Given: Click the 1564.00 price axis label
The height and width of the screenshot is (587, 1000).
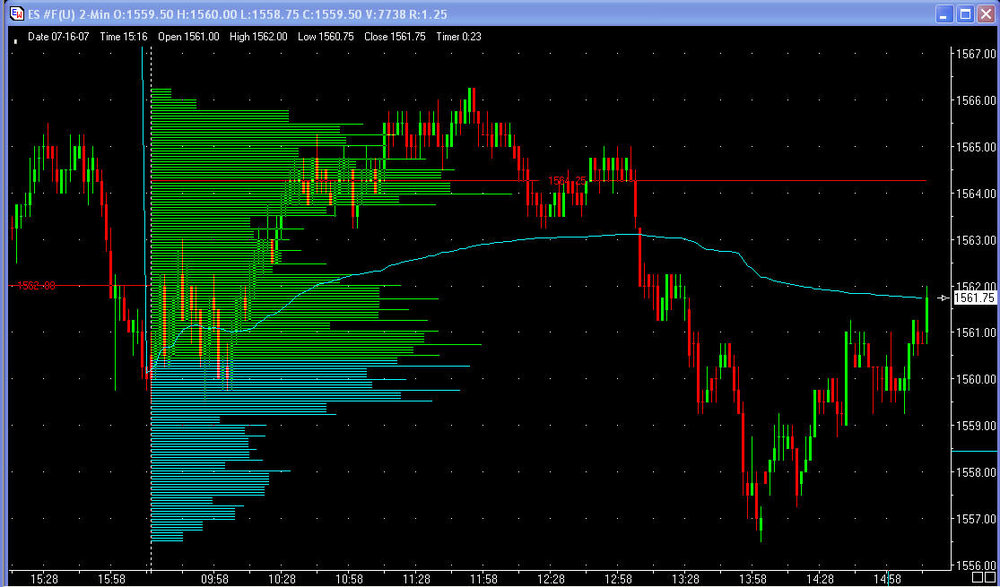Looking at the screenshot, I should (x=974, y=194).
